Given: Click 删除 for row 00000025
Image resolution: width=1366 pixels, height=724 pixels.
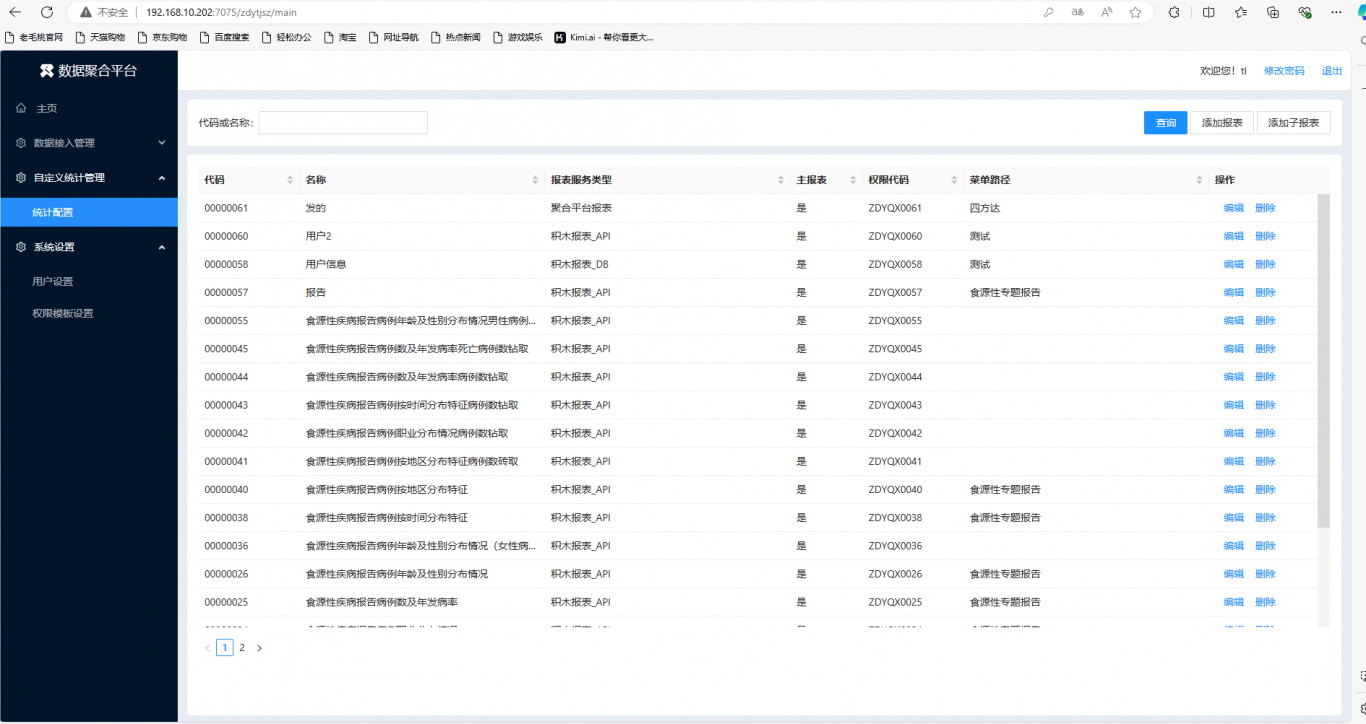Looking at the screenshot, I should click(x=1265, y=602).
